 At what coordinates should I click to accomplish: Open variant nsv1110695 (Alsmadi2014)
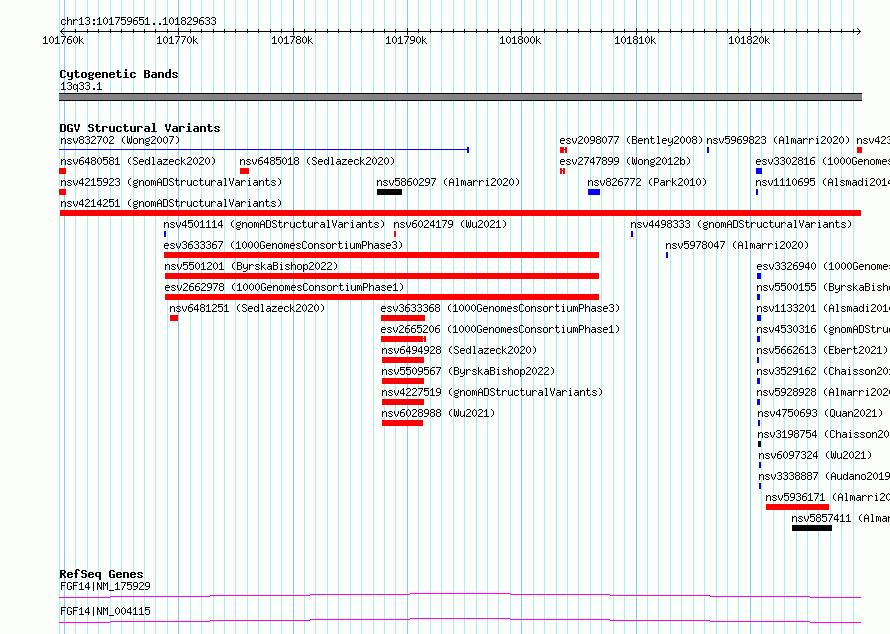click(822, 182)
